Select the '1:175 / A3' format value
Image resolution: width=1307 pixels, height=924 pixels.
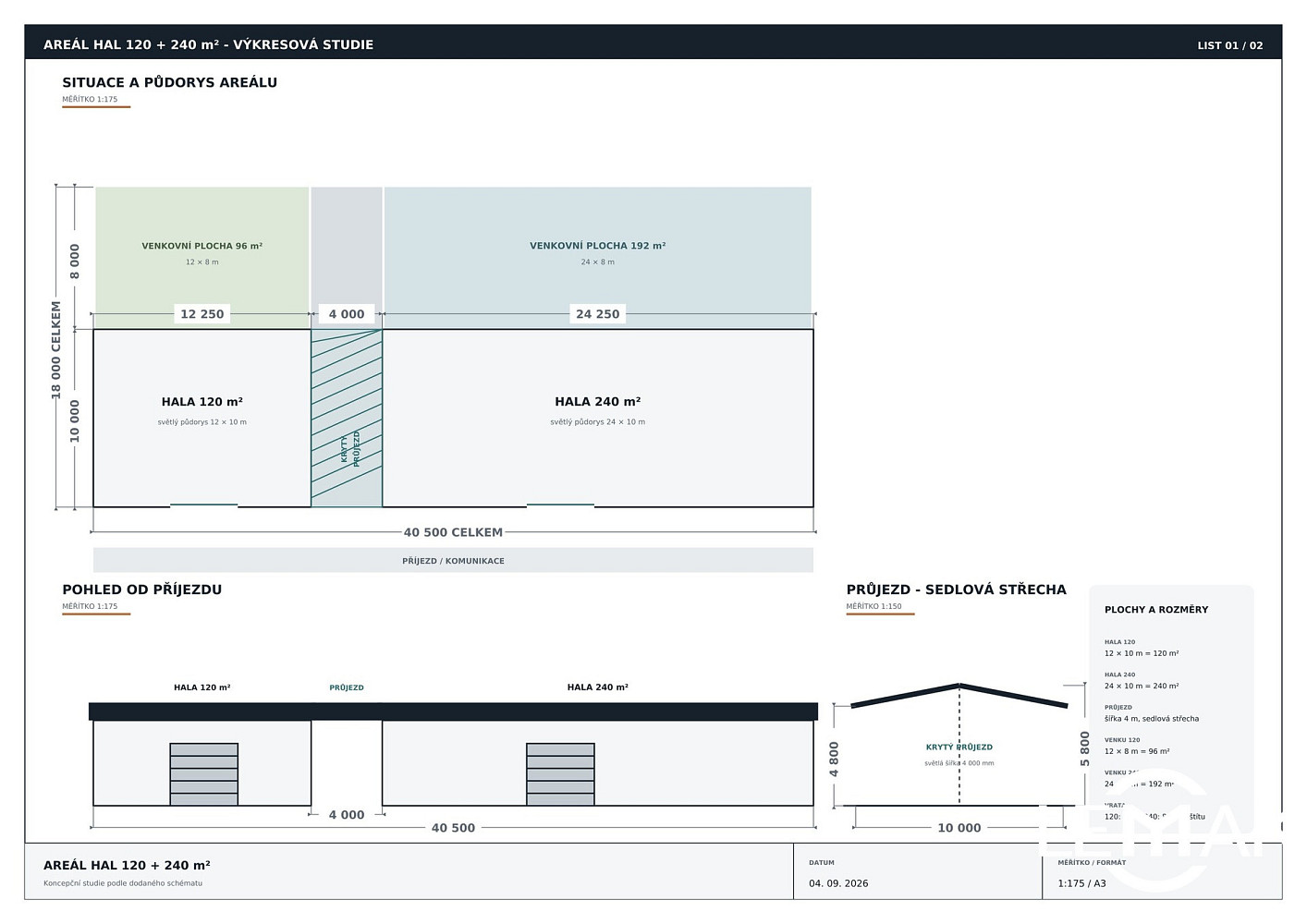[x=1081, y=883]
